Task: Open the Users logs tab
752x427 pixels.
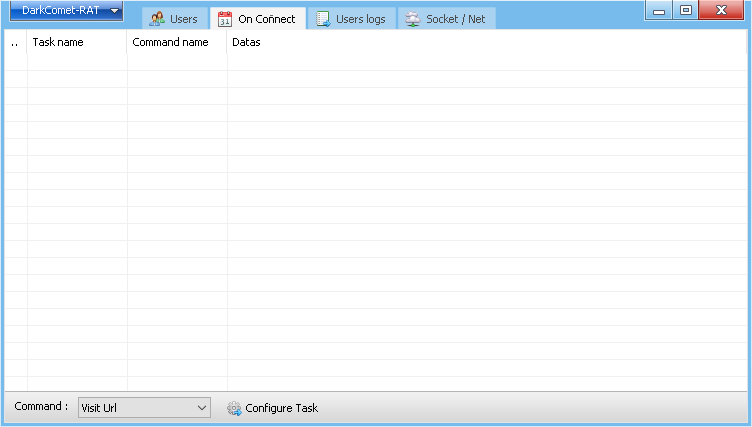Action: pos(351,19)
